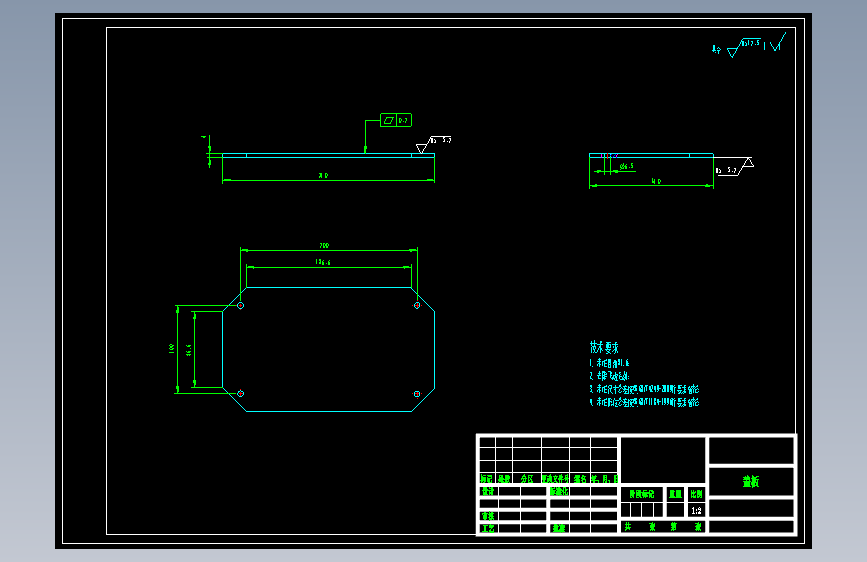867x562 pixels.
Task: Select the top-left red mounting hole
Action: coord(241,305)
